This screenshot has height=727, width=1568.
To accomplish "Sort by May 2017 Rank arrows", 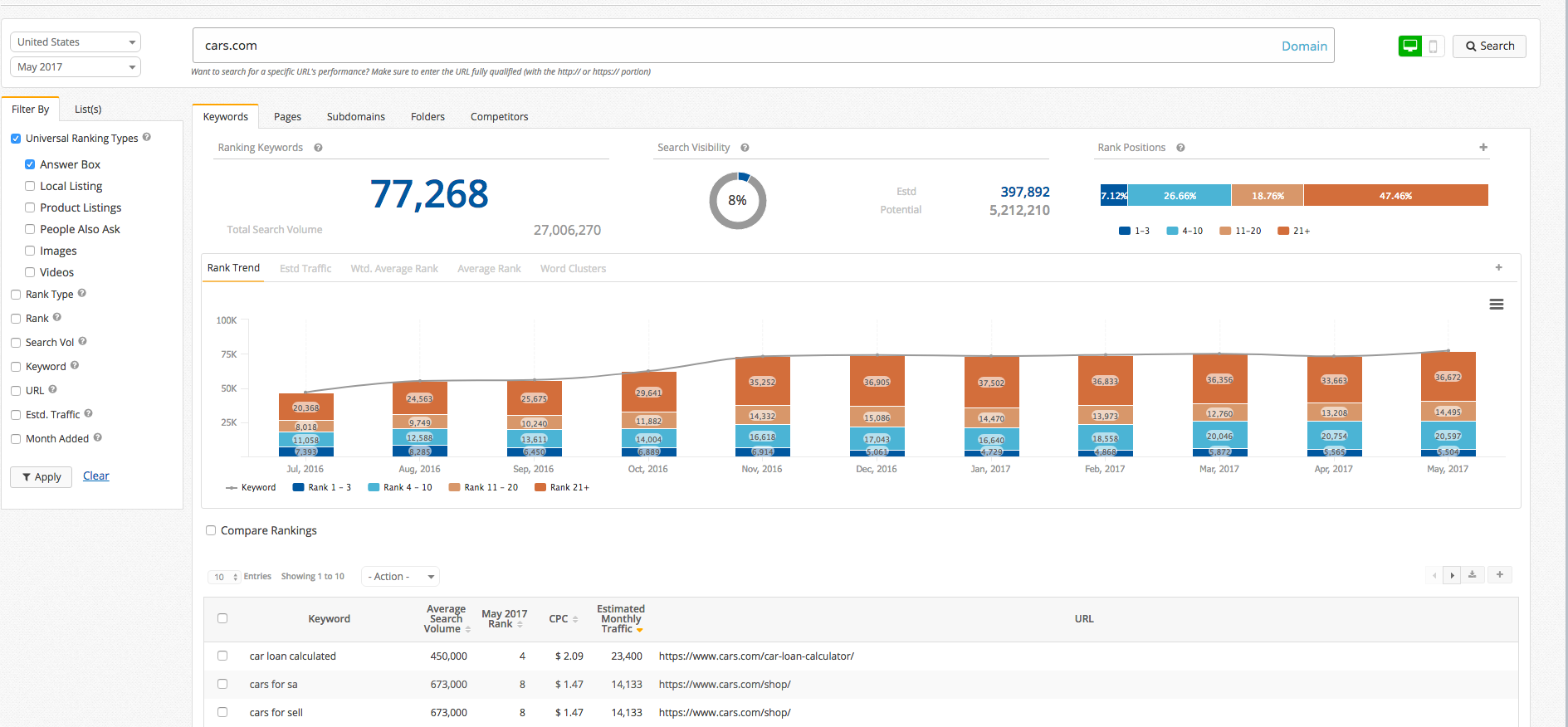I will point(520,624).
